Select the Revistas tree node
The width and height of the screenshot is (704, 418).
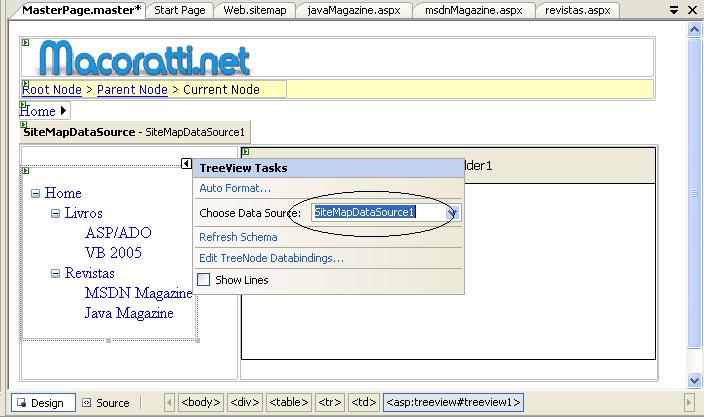89,273
